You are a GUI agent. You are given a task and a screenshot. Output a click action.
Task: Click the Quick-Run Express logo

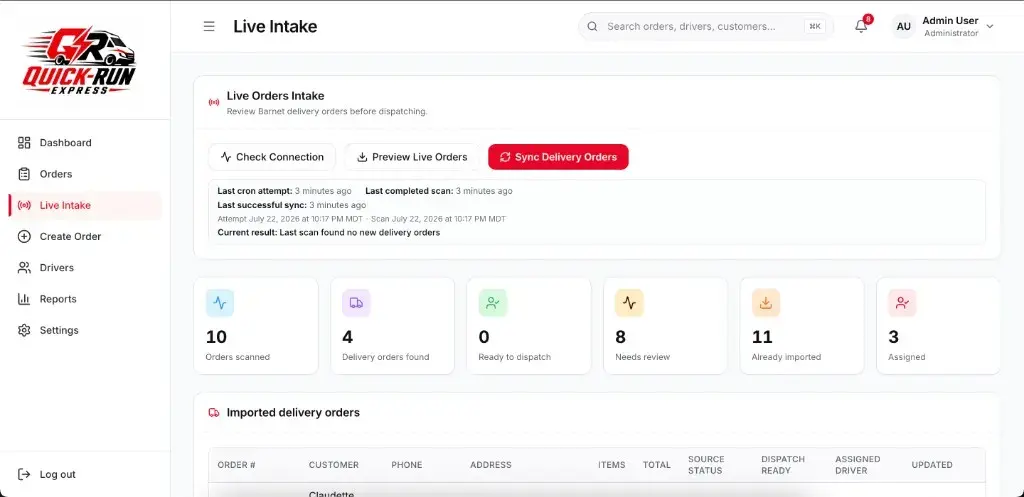[x=80, y=61]
